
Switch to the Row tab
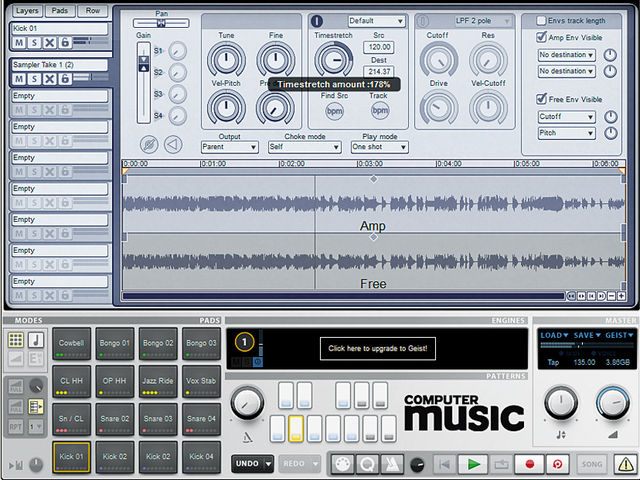click(x=93, y=11)
